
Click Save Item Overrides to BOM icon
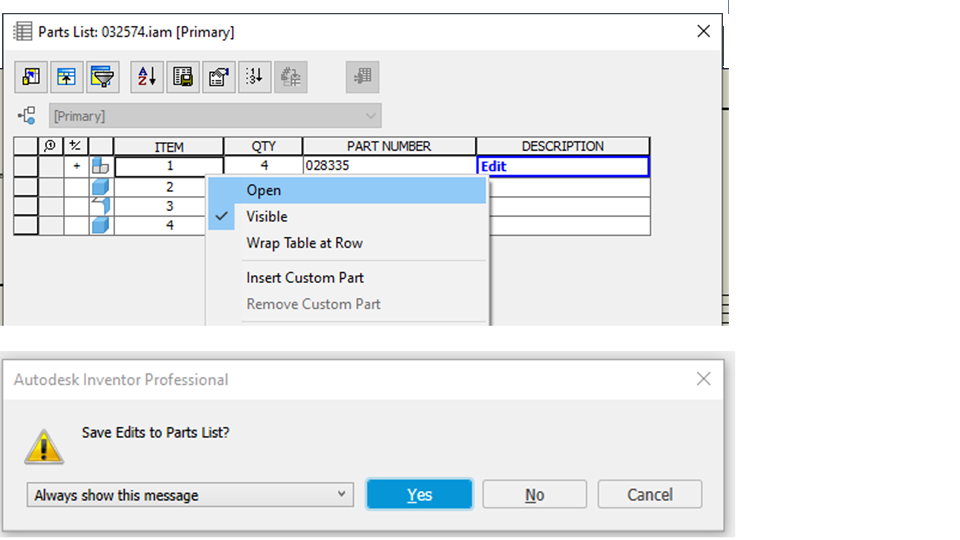coord(291,77)
